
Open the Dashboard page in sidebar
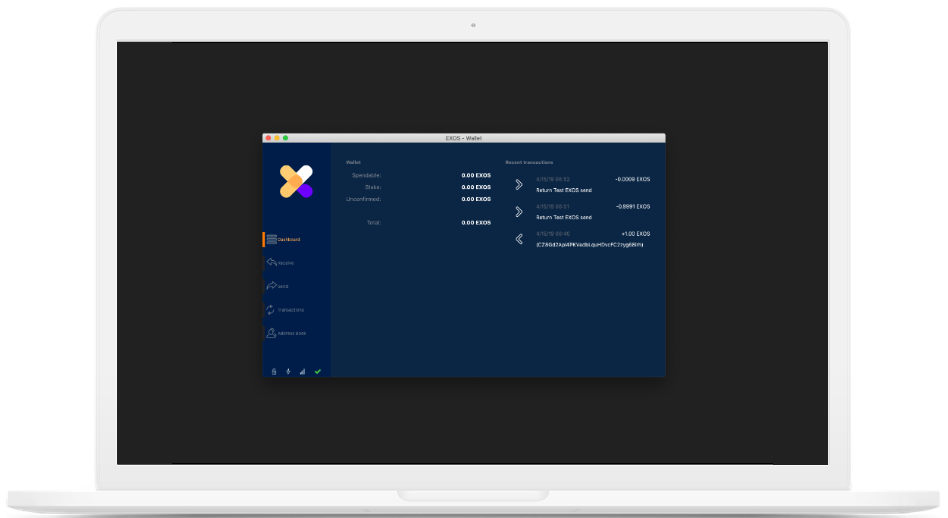tap(284, 239)
